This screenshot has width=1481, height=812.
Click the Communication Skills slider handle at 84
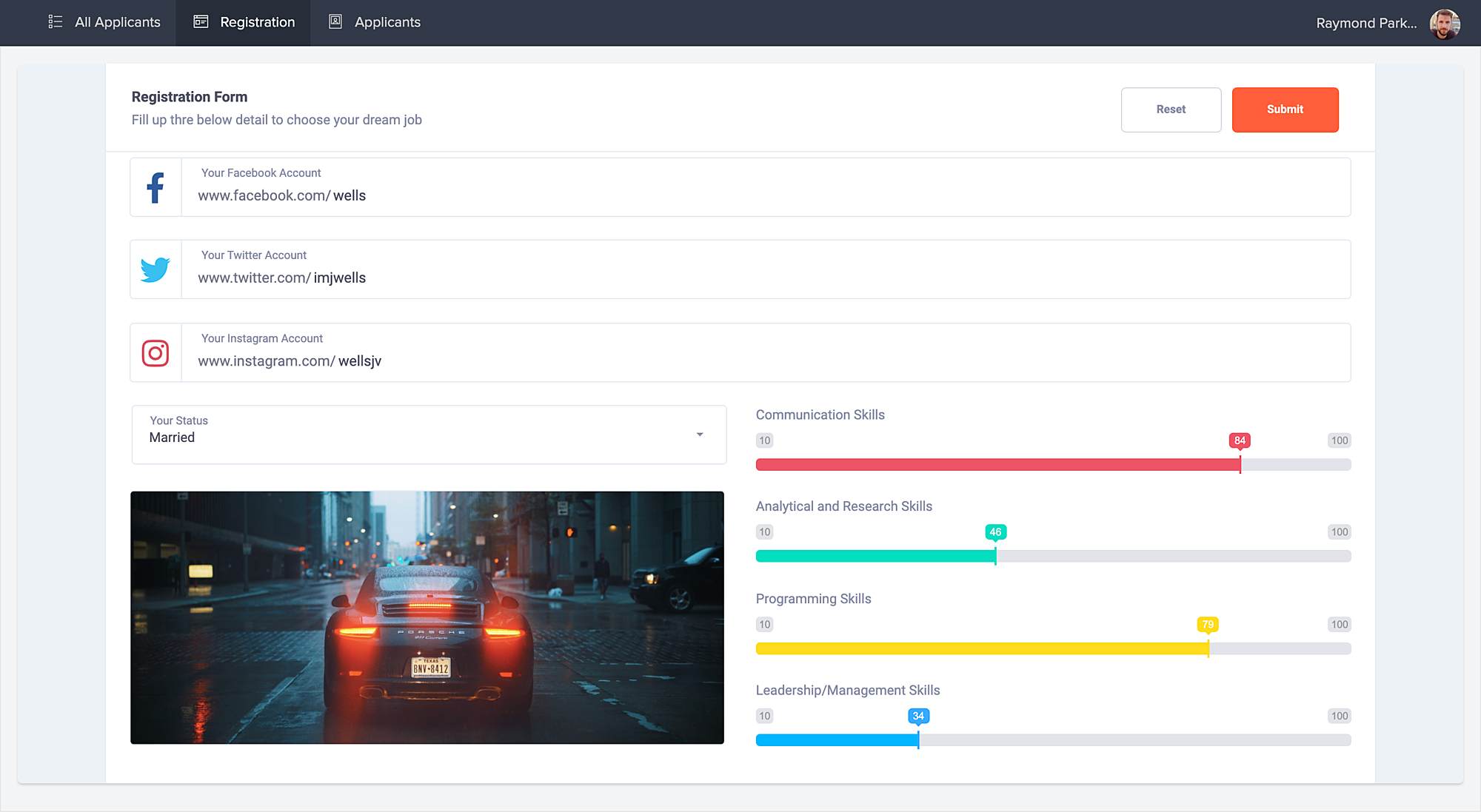(x=1240, y=465)
